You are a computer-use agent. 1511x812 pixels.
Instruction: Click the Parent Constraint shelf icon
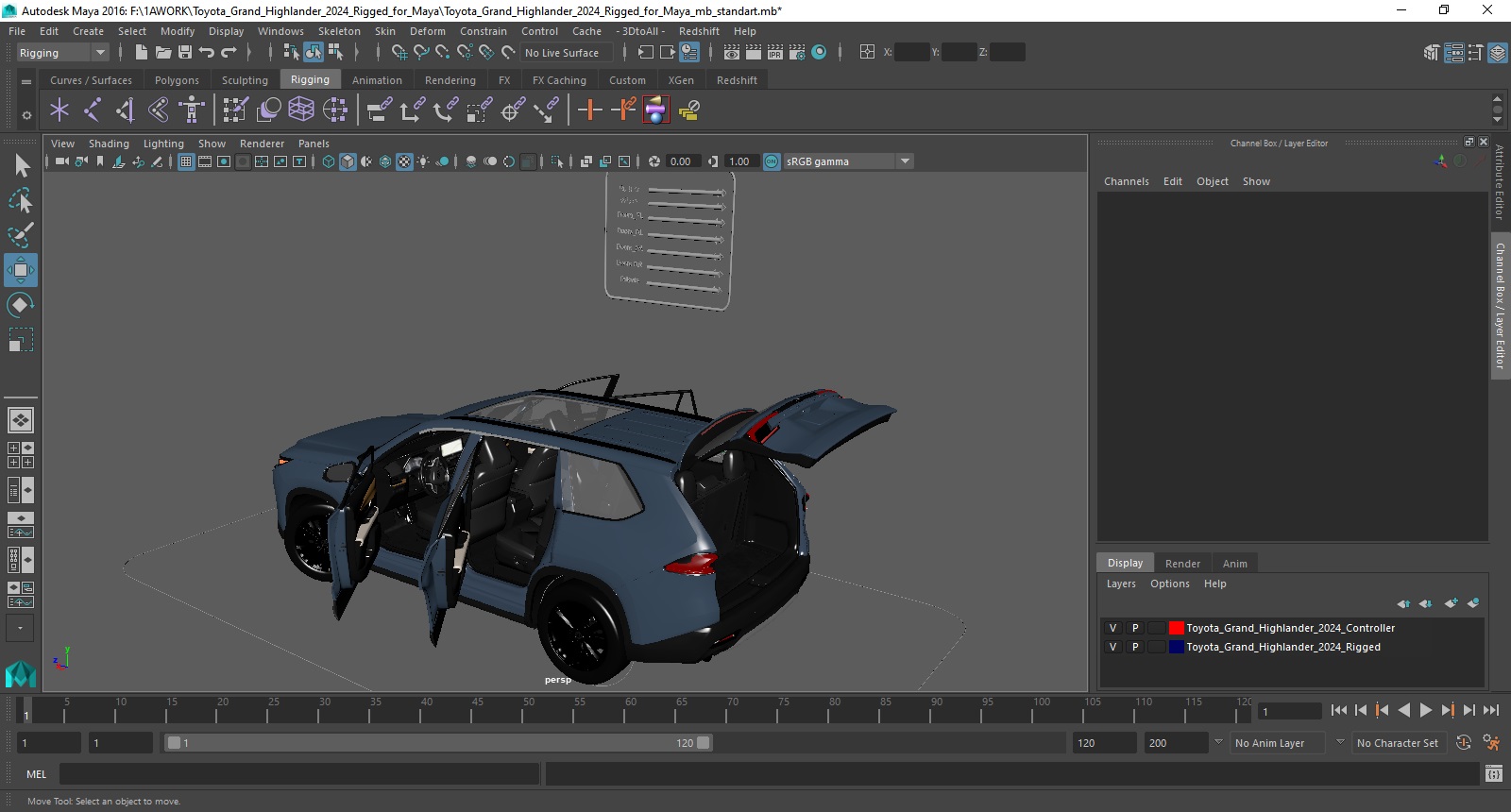pyautogui.click(x=379, y=110)
